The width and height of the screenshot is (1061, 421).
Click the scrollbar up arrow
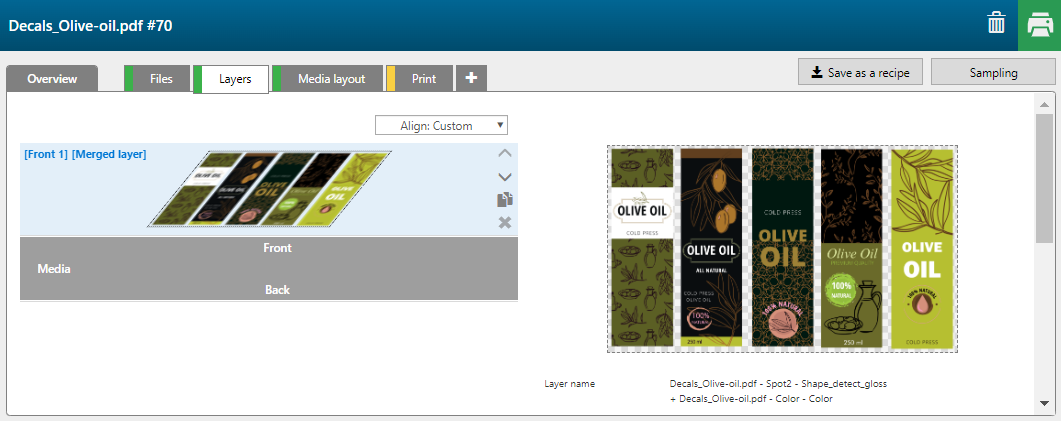pyautogui.click(x=1044, y=105)
